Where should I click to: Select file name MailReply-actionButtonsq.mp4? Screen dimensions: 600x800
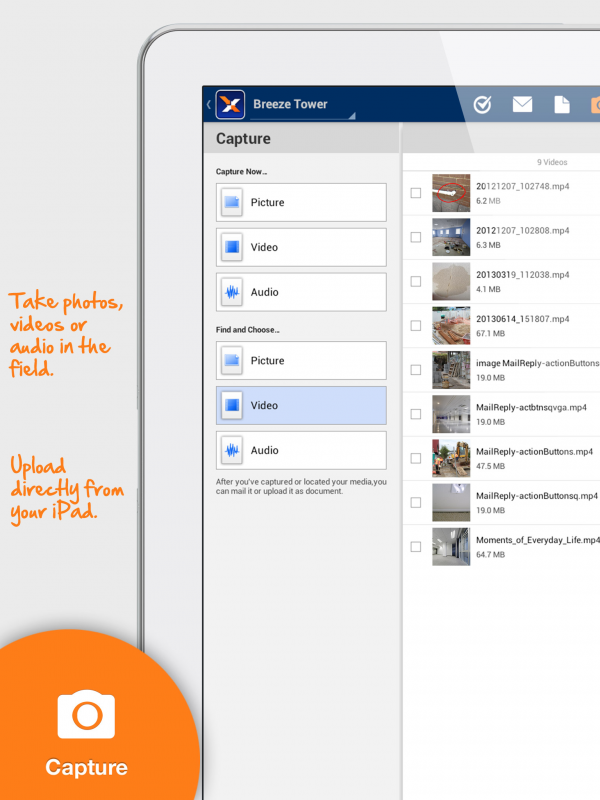click(537, 495)
